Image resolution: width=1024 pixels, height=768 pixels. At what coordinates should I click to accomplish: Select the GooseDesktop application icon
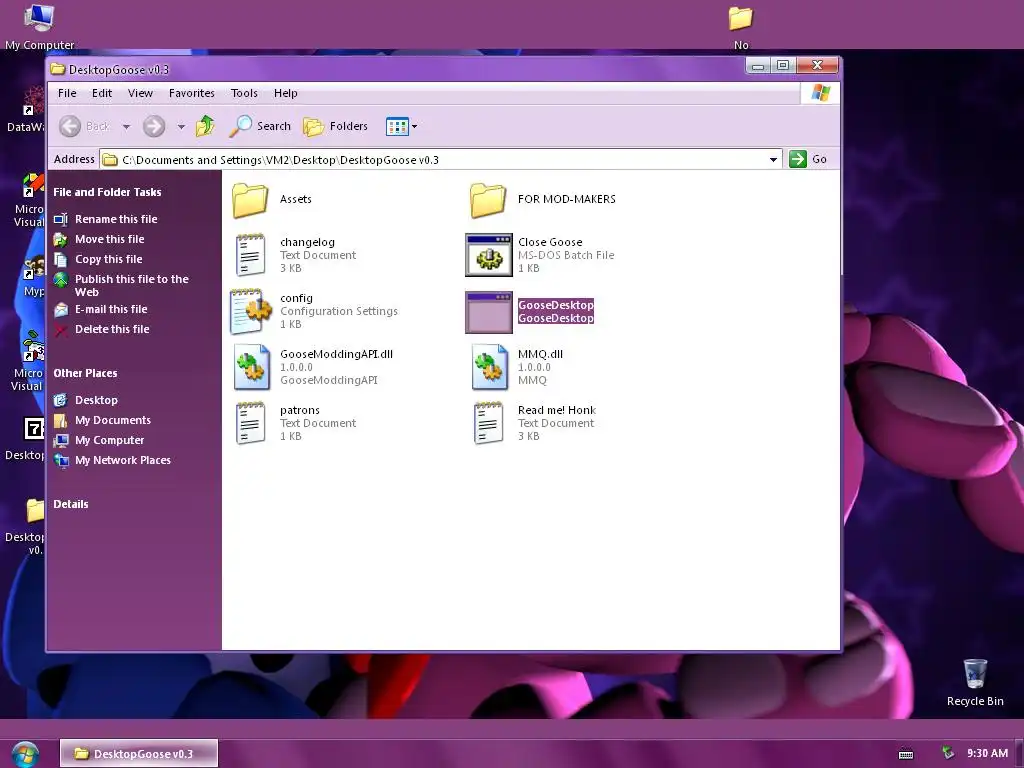(x=488, y=312)
